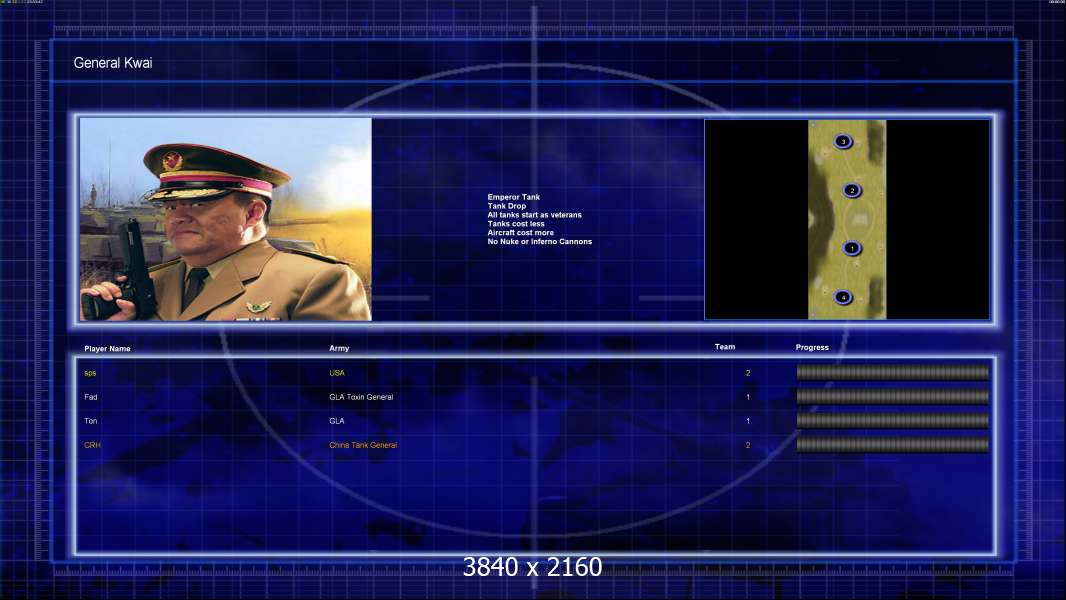The width and height of the screenshot is (1066, 600).
Task: Select player name 'CRH' in list
Action: (92, 445)
